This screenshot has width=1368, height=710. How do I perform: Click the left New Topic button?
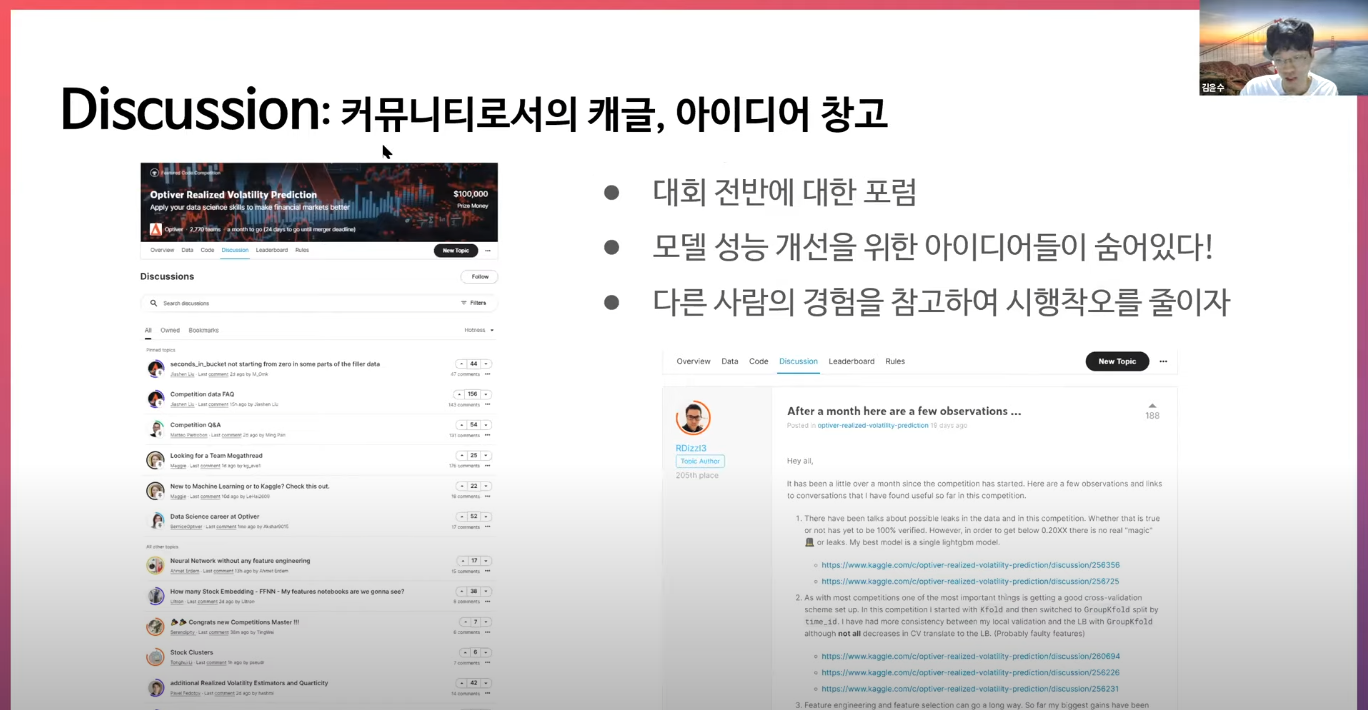point(455,250)
